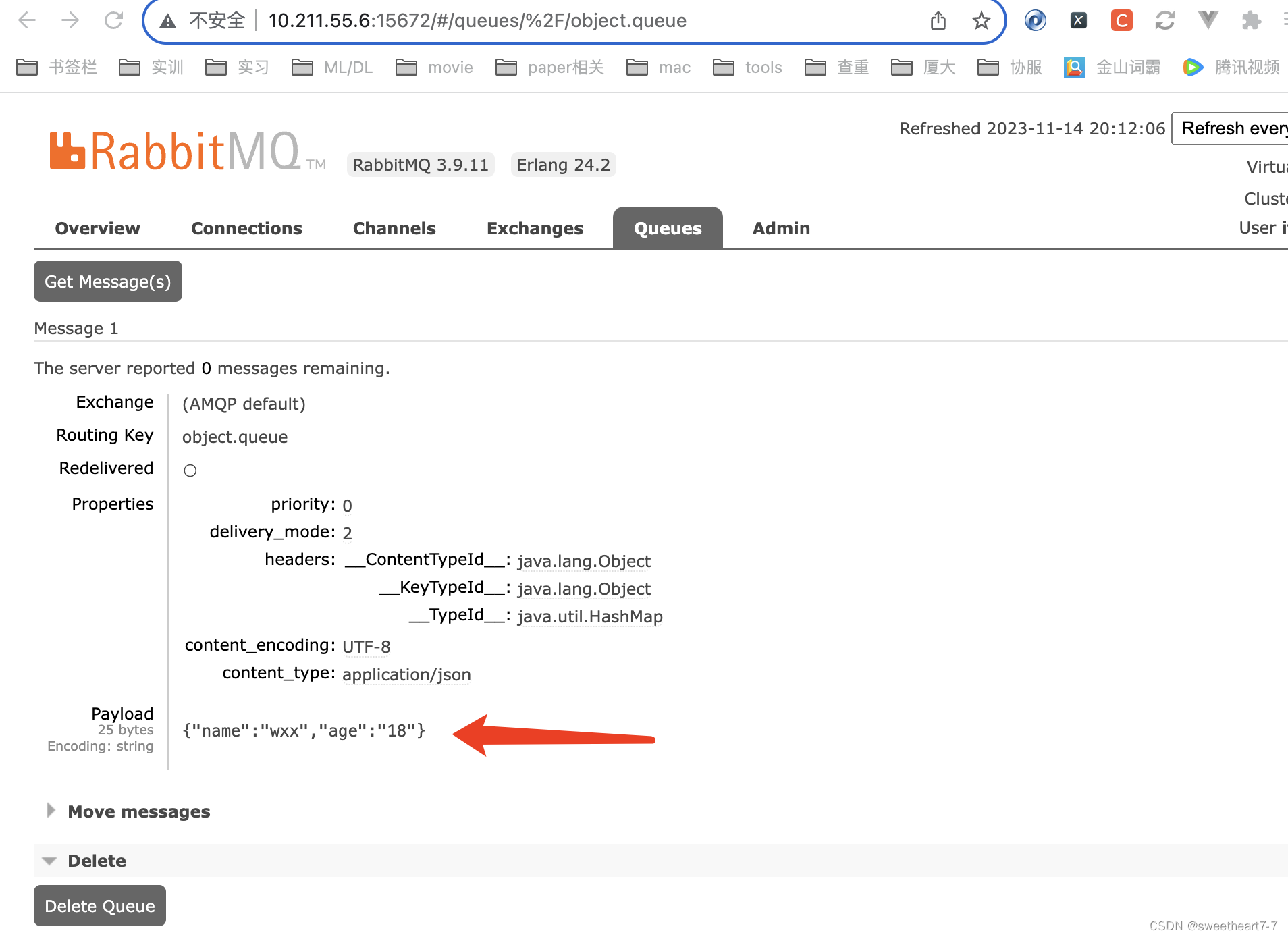Go to the Exchanges tab
1288x937 pixels.
pyautogui.click(x=535, y=228)
